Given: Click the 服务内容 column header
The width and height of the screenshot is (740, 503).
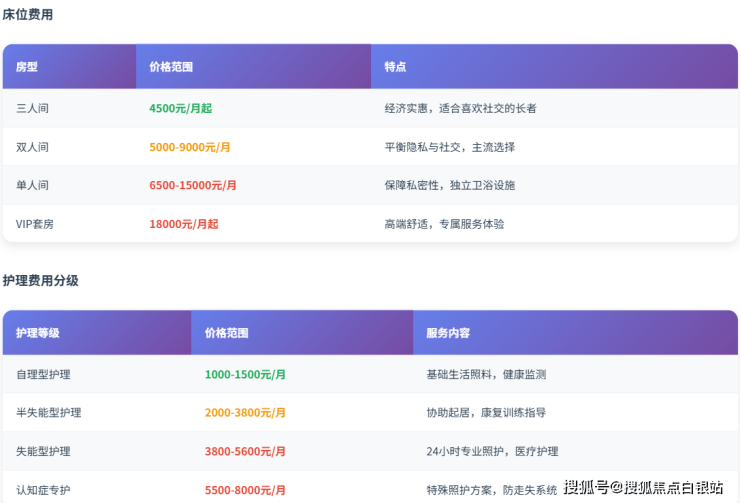Looking at the screenshot, I should click(448, 333).
